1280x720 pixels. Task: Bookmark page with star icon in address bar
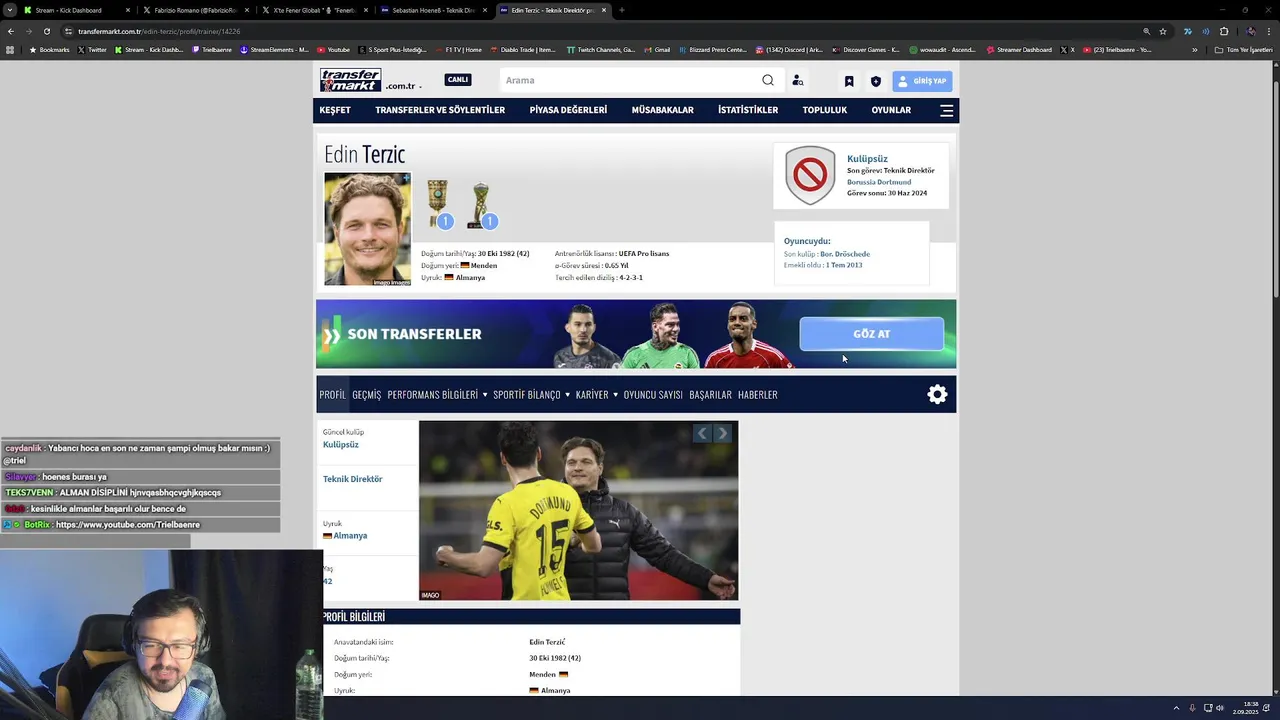tap(1163, 31)
